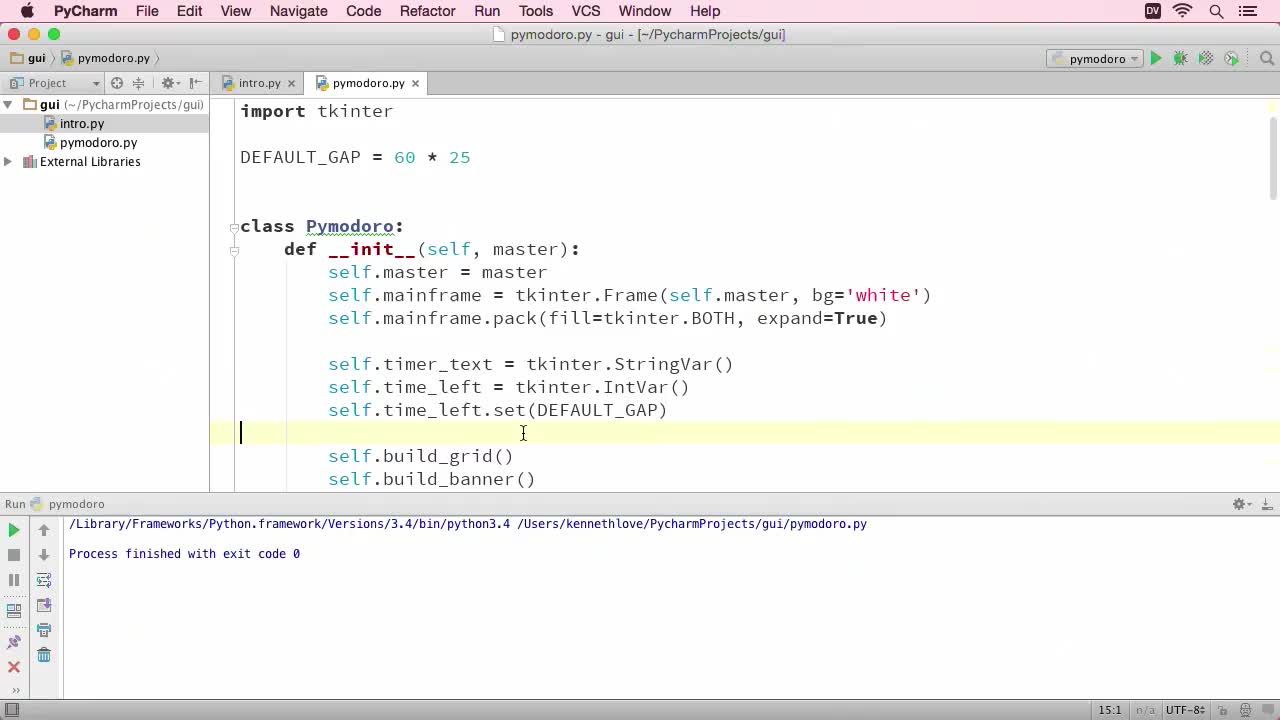Open the run configuration pymodoro dropdown
This screenshot has width=1280, height=720.
(x=1095, y=59)
